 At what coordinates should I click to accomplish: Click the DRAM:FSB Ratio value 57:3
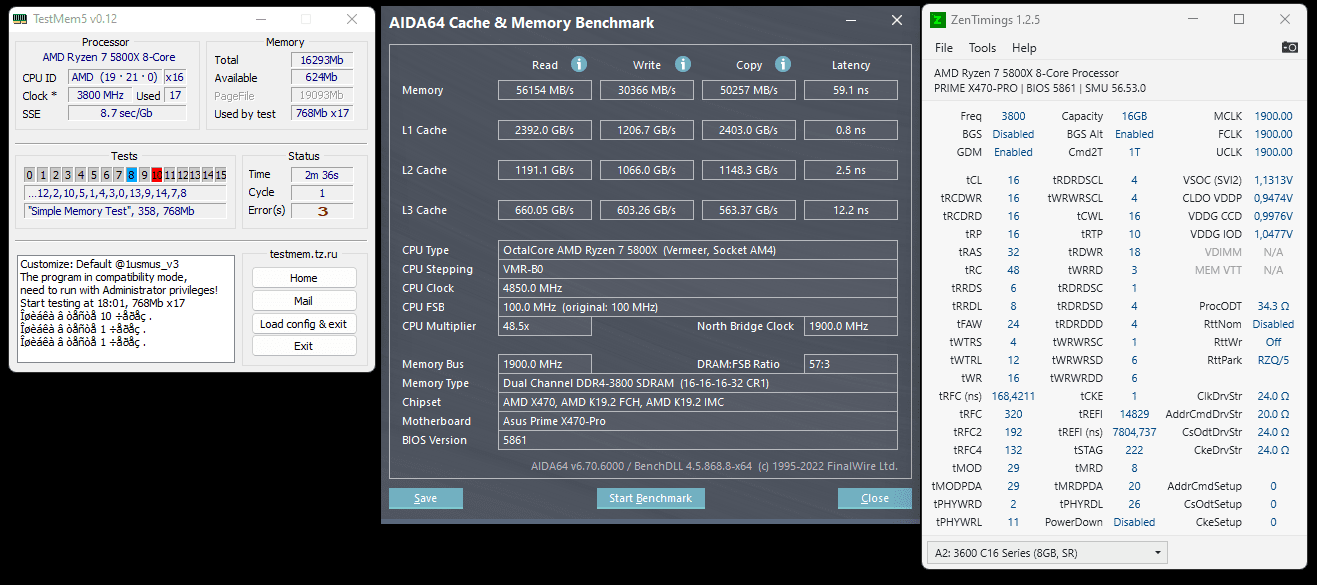[x=851, y=364]
